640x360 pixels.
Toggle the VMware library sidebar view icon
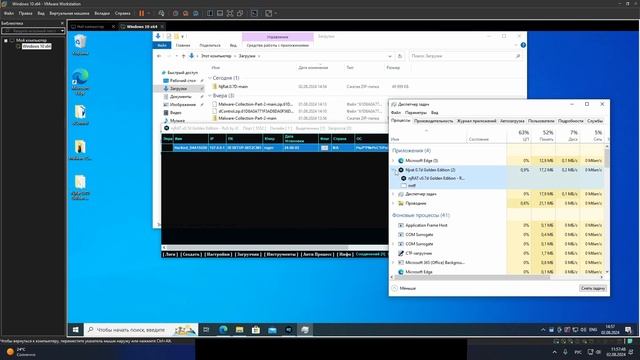(210, 13)
